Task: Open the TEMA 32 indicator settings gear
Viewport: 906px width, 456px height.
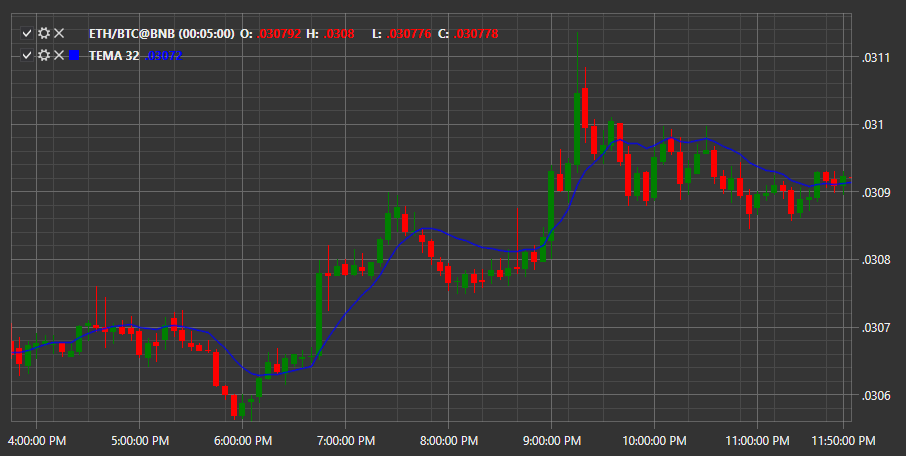Action: [44, 55]
